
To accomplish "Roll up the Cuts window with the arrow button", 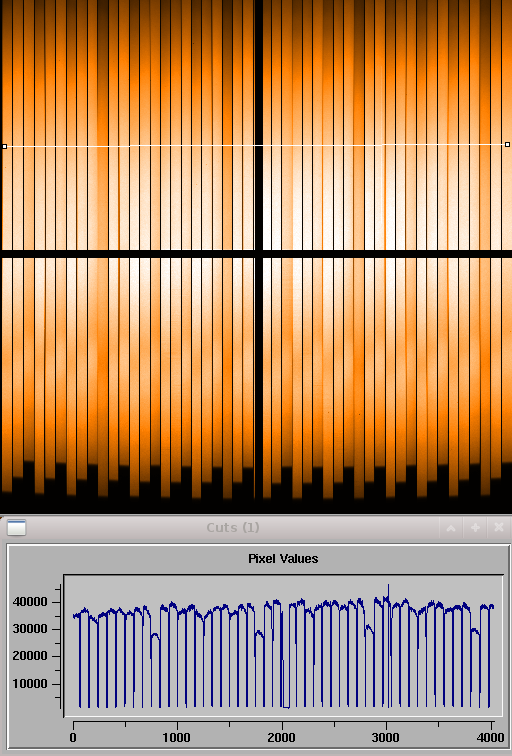I will coord(451,528).
